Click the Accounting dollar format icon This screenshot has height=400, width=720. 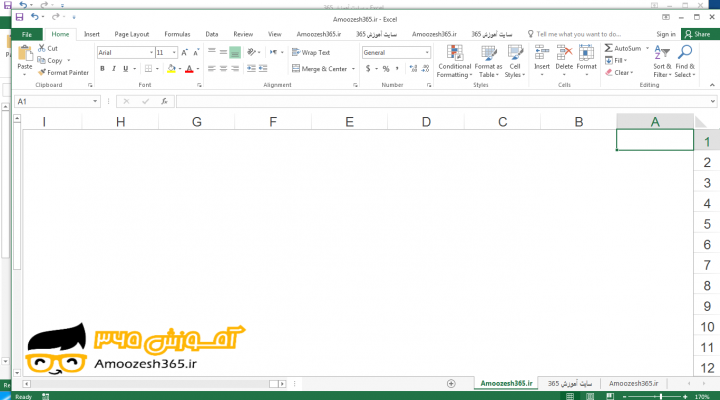[x=368, y=68]
